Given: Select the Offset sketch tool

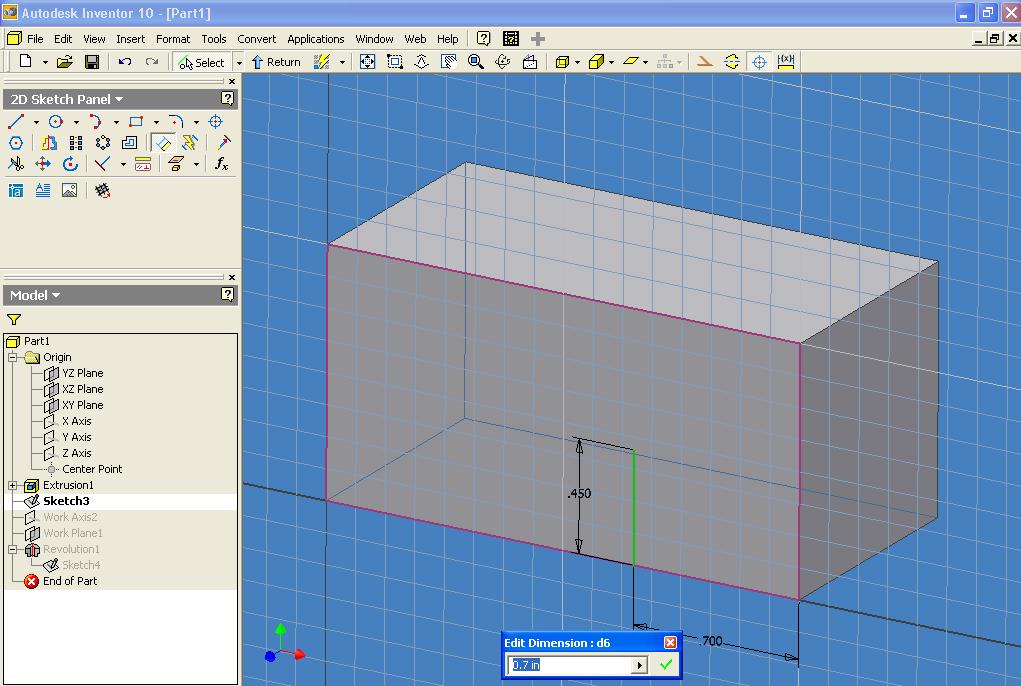Looking at the screenshot, I should pyautogui.click(x=130, y=143).
